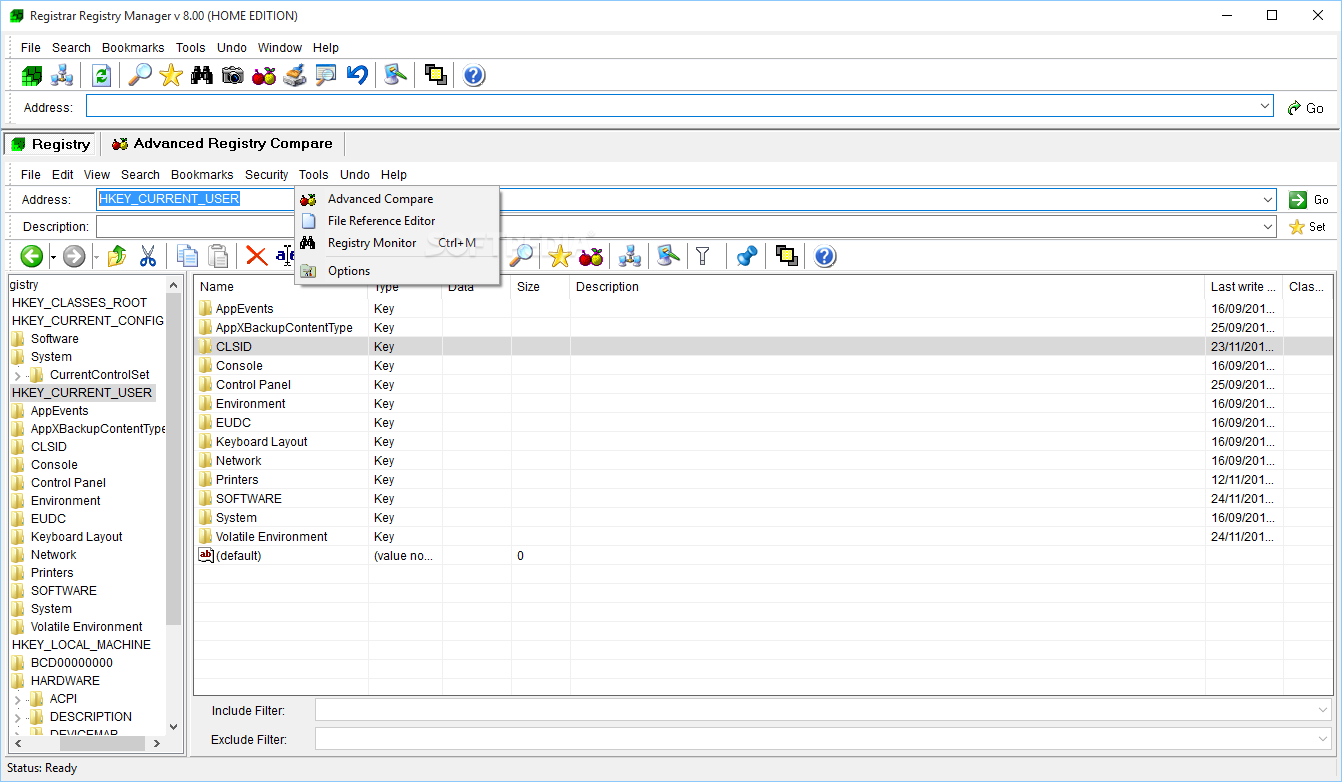Sort by the Name column header

(281, 287)
